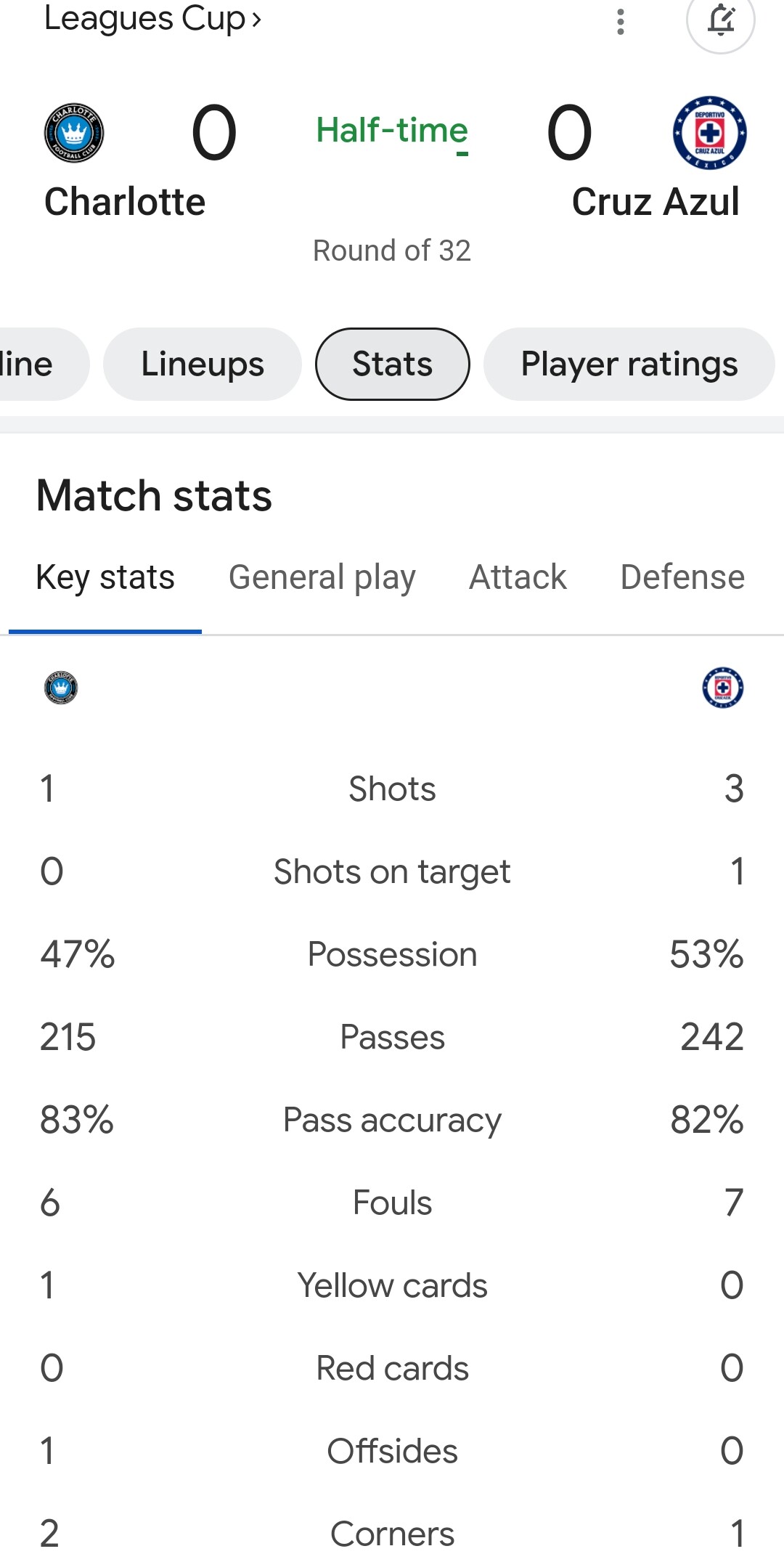The height and width of the screenshot is (1562, 784).
Task: Click the Half-time match status text
Action: 392,131
